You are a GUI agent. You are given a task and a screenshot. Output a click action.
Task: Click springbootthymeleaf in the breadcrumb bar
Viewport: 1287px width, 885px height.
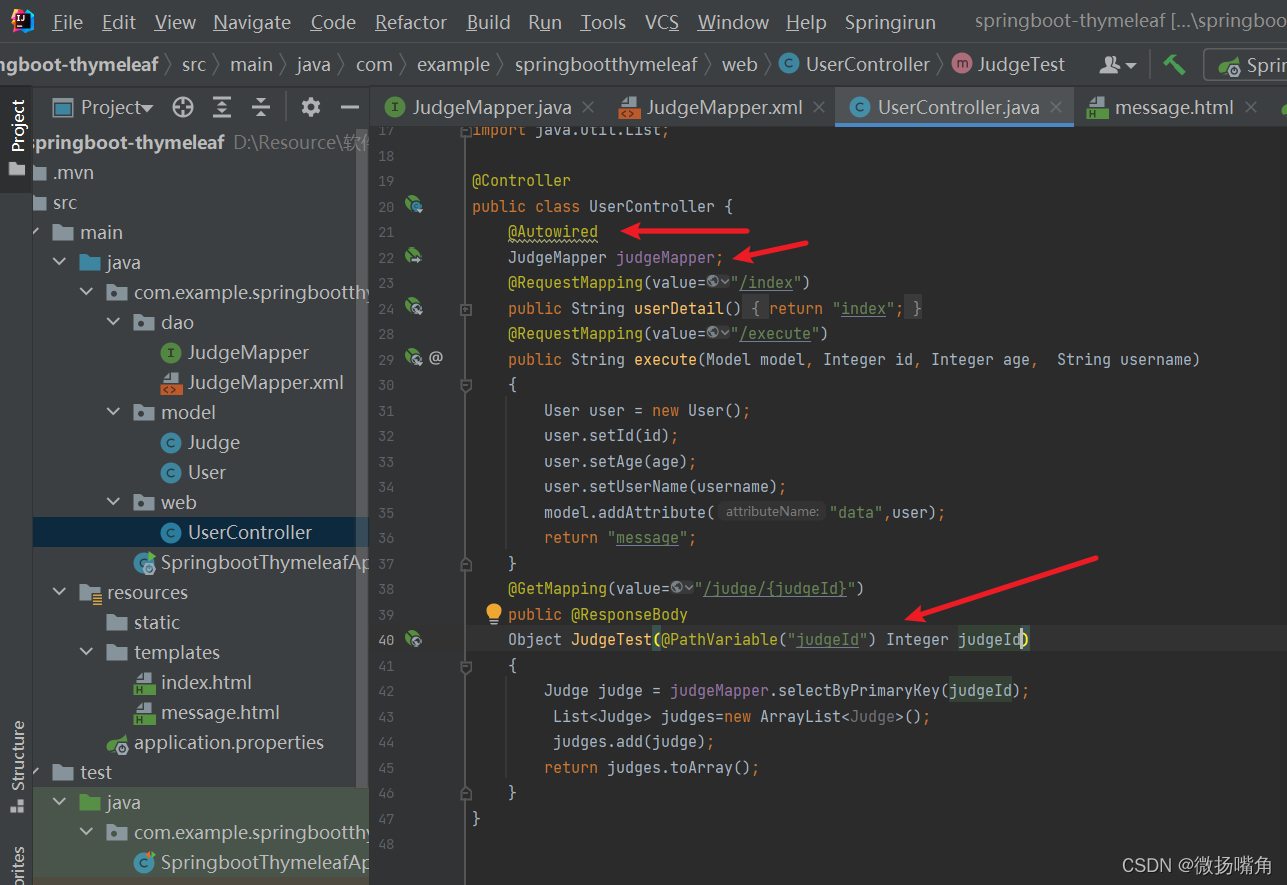[x=606, y=64]
